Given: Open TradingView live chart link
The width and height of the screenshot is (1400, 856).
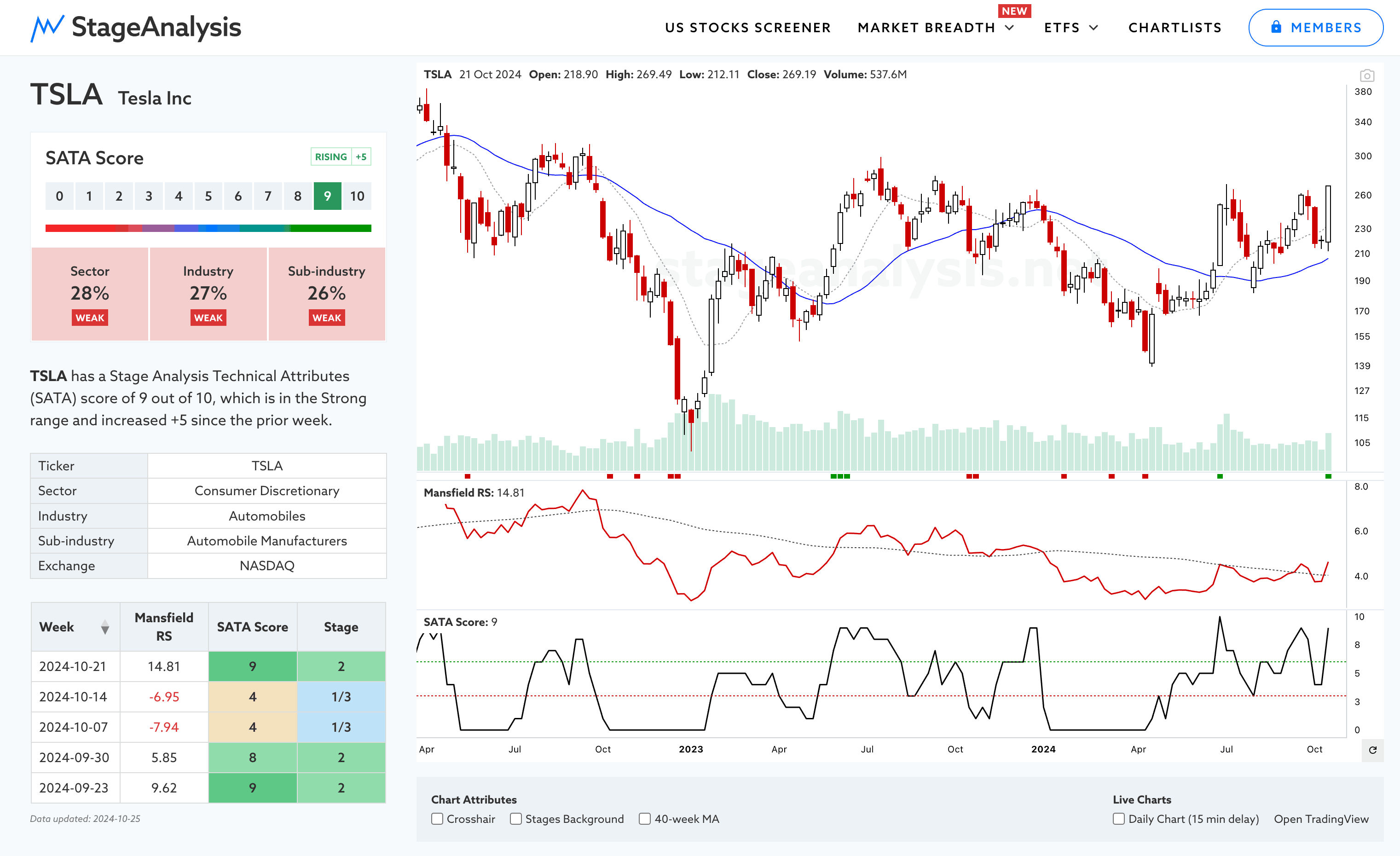Looking at the screenshot, I should (1321, 819).
